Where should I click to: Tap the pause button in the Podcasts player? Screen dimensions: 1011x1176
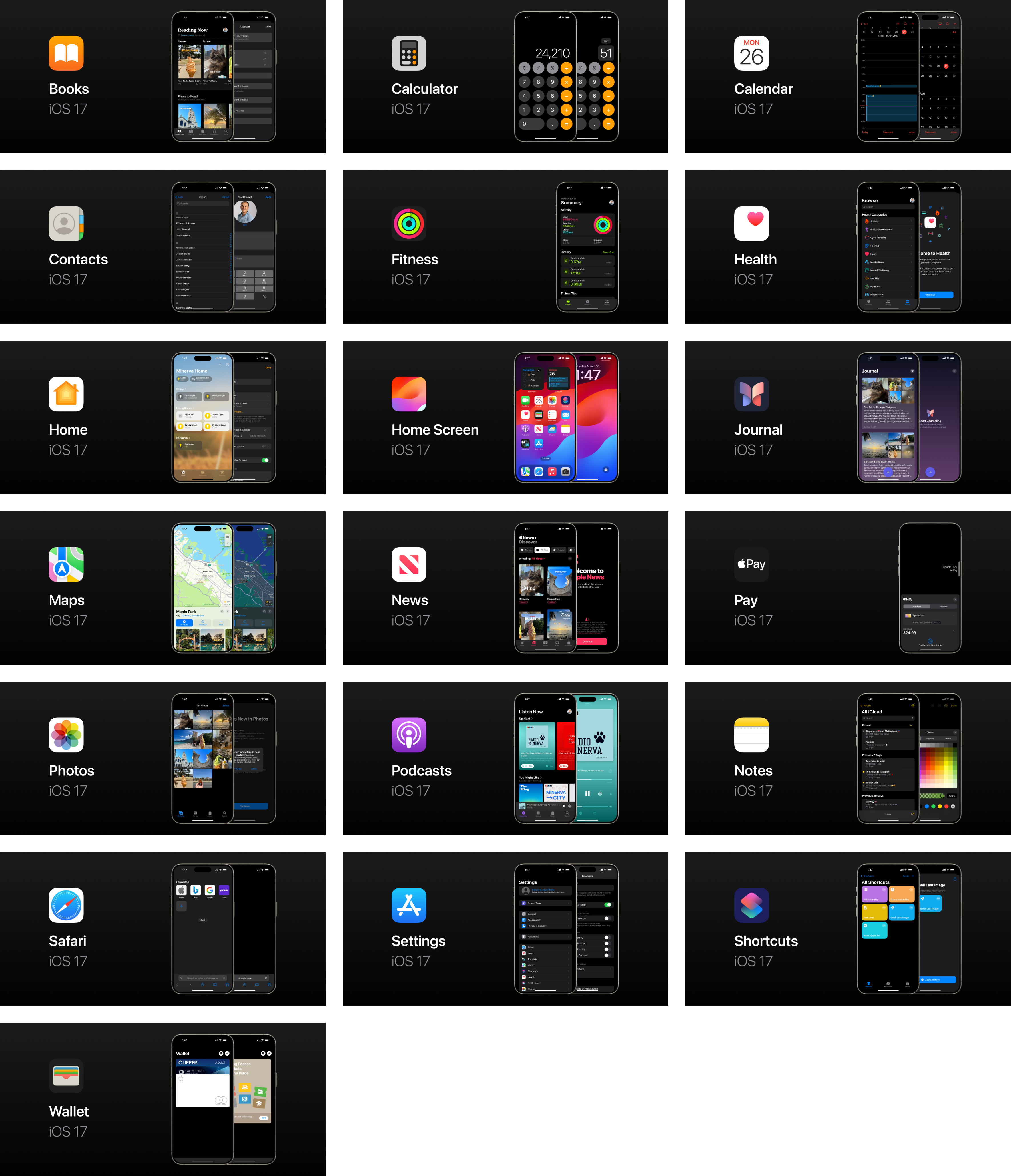click(587, 793)
